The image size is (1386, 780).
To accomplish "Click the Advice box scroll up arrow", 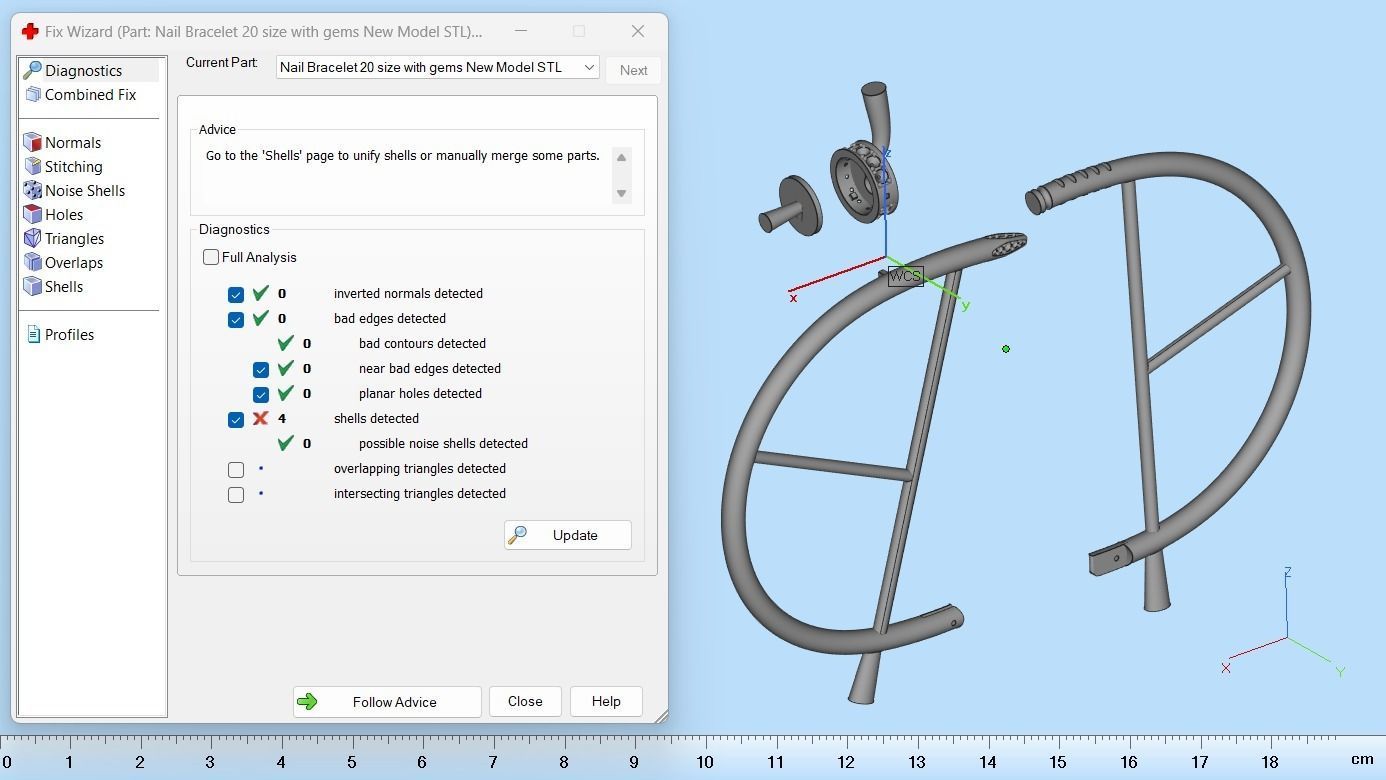I will pyautogui.click(x=621, y=157).
